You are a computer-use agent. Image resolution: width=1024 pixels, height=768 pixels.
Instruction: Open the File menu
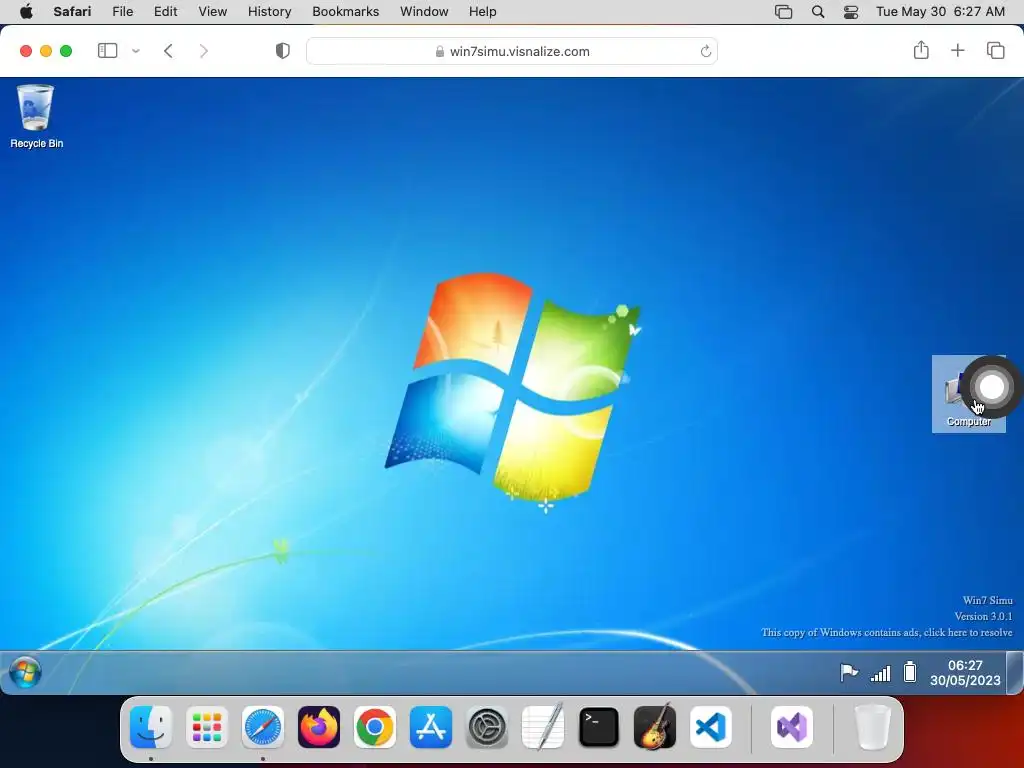click(122, 11)
